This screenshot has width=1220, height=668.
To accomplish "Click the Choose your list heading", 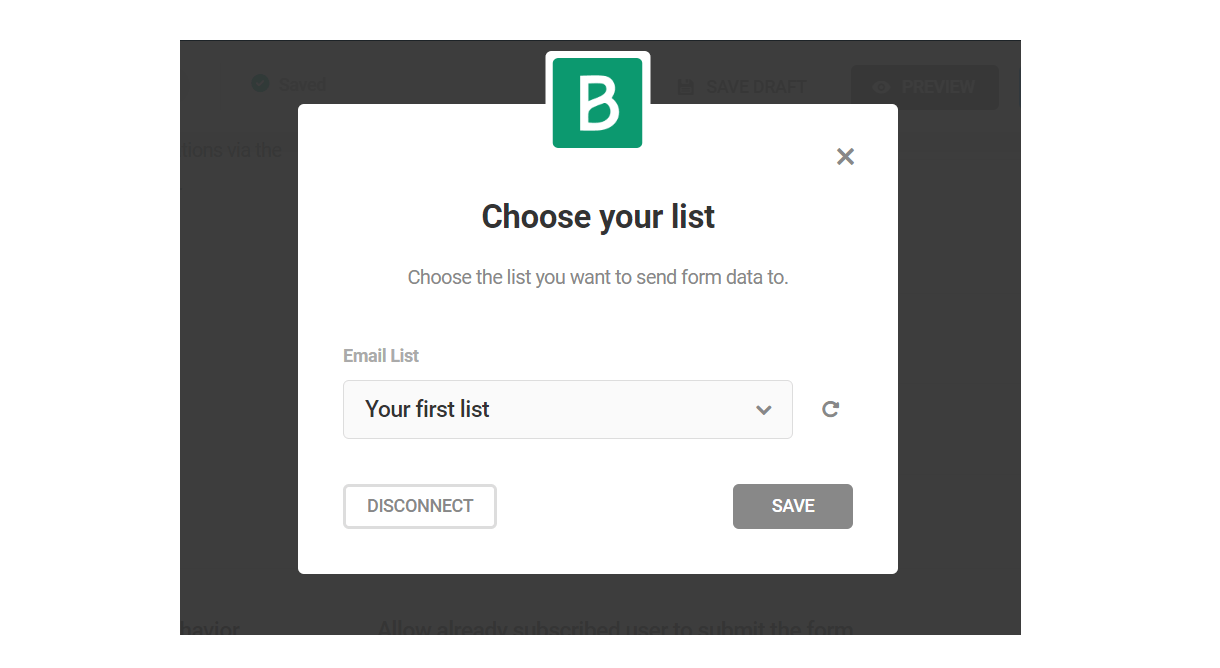I will point(598,216).
